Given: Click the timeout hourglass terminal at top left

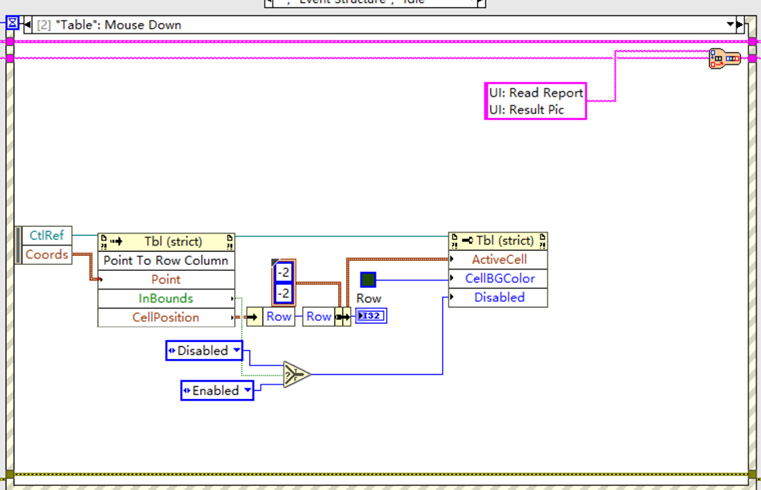Looking at the screenshot, I should (13, 23).
